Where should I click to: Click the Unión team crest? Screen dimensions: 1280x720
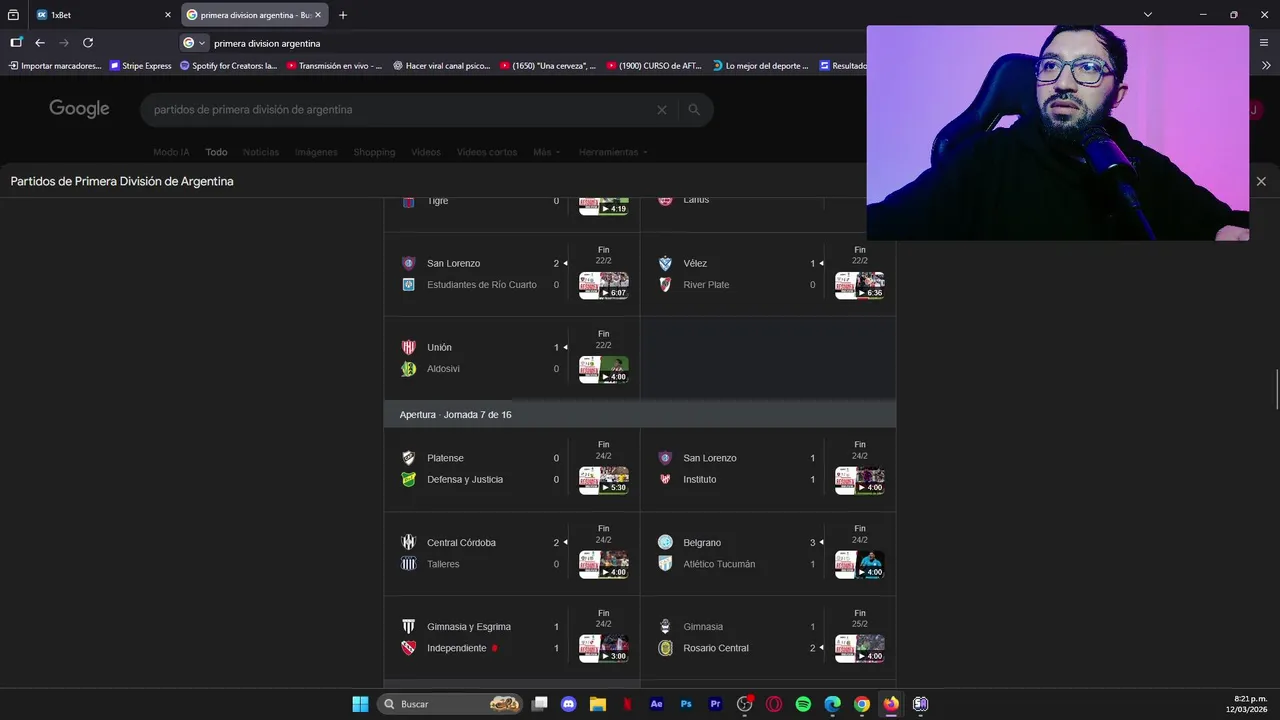[x=408, y=347]
